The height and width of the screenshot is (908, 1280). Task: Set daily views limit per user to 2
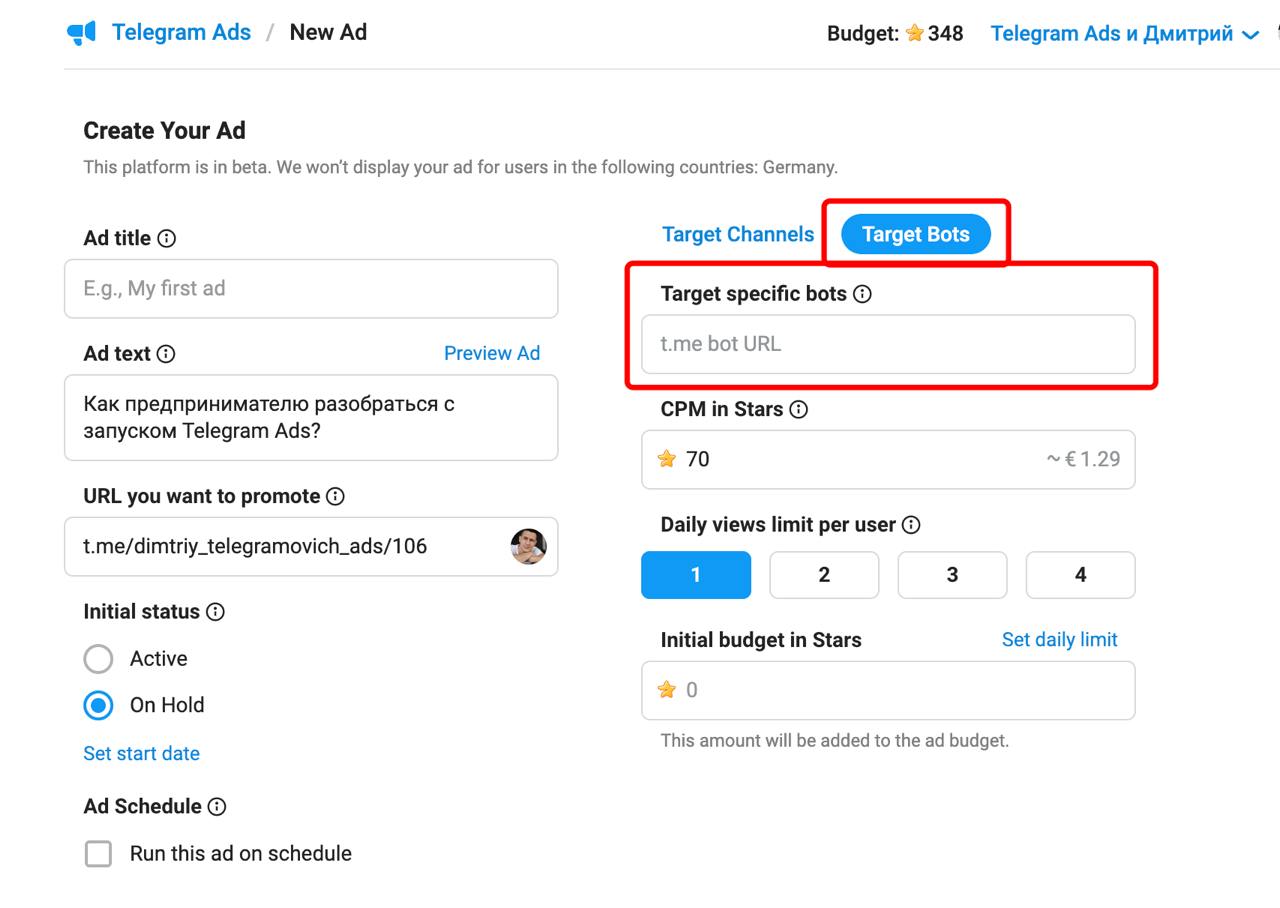pos(824,575)
